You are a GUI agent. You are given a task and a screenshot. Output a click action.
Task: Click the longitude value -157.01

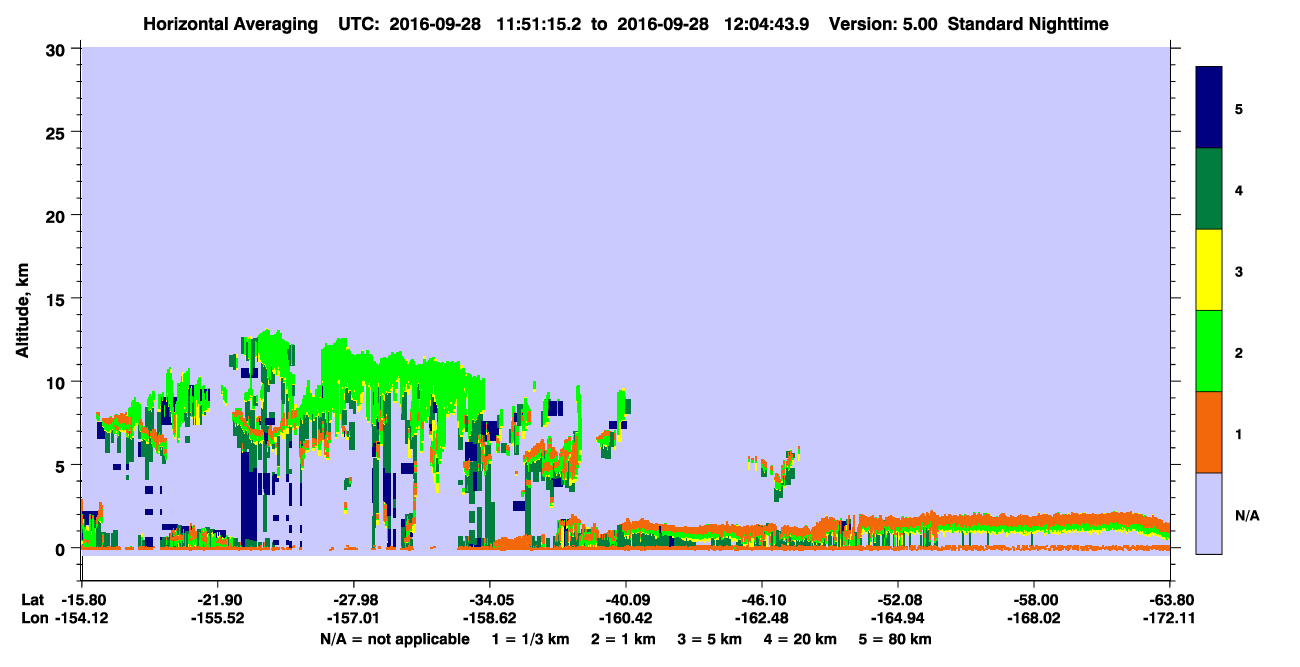[353, 619]
